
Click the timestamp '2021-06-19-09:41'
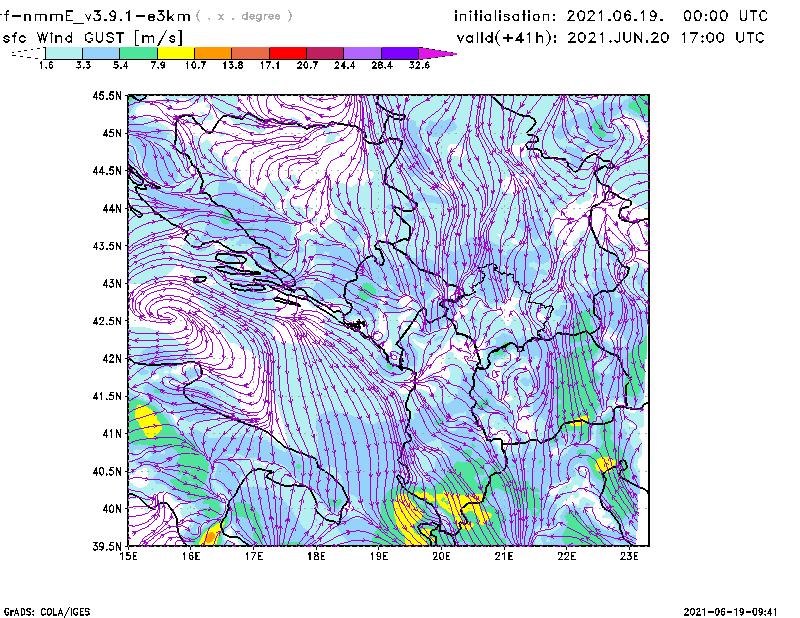pyautogui.click(x=731, y=612)
